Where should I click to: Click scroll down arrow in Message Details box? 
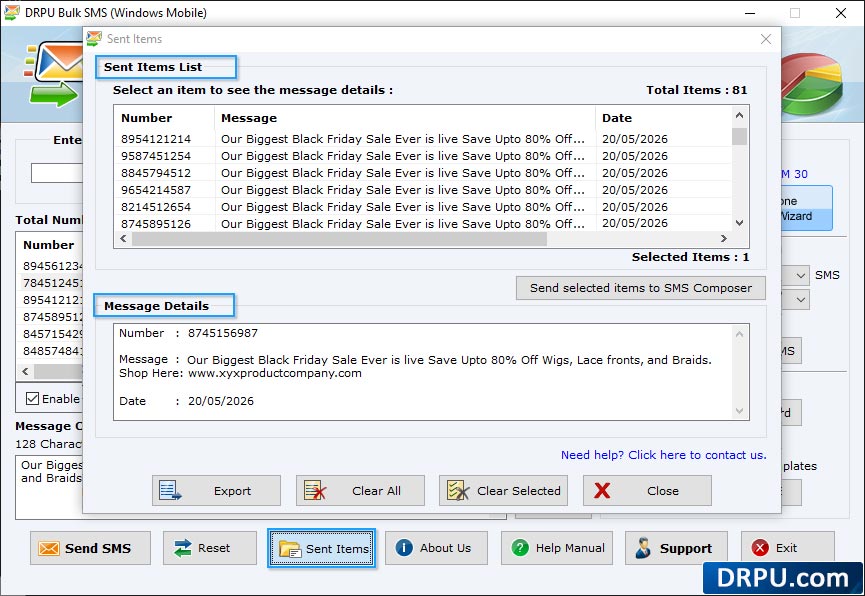coord(739,411)
